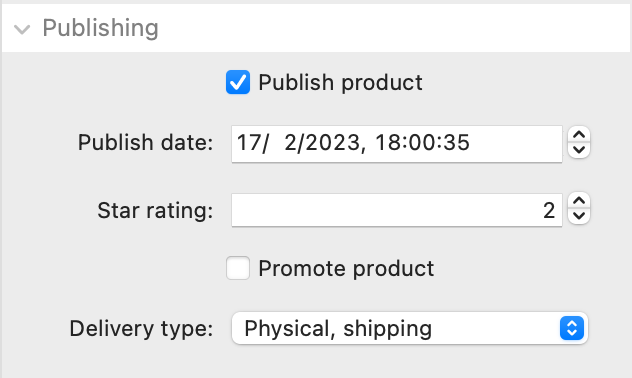Increment star rating using up arrow
This screenshot has width=632, height=378.
pyautogui.click(x=579, y=201)
